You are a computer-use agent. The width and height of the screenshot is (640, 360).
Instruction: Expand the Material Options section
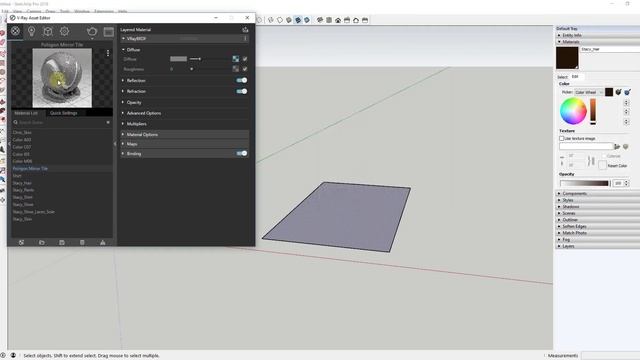[x=123, y=134]
